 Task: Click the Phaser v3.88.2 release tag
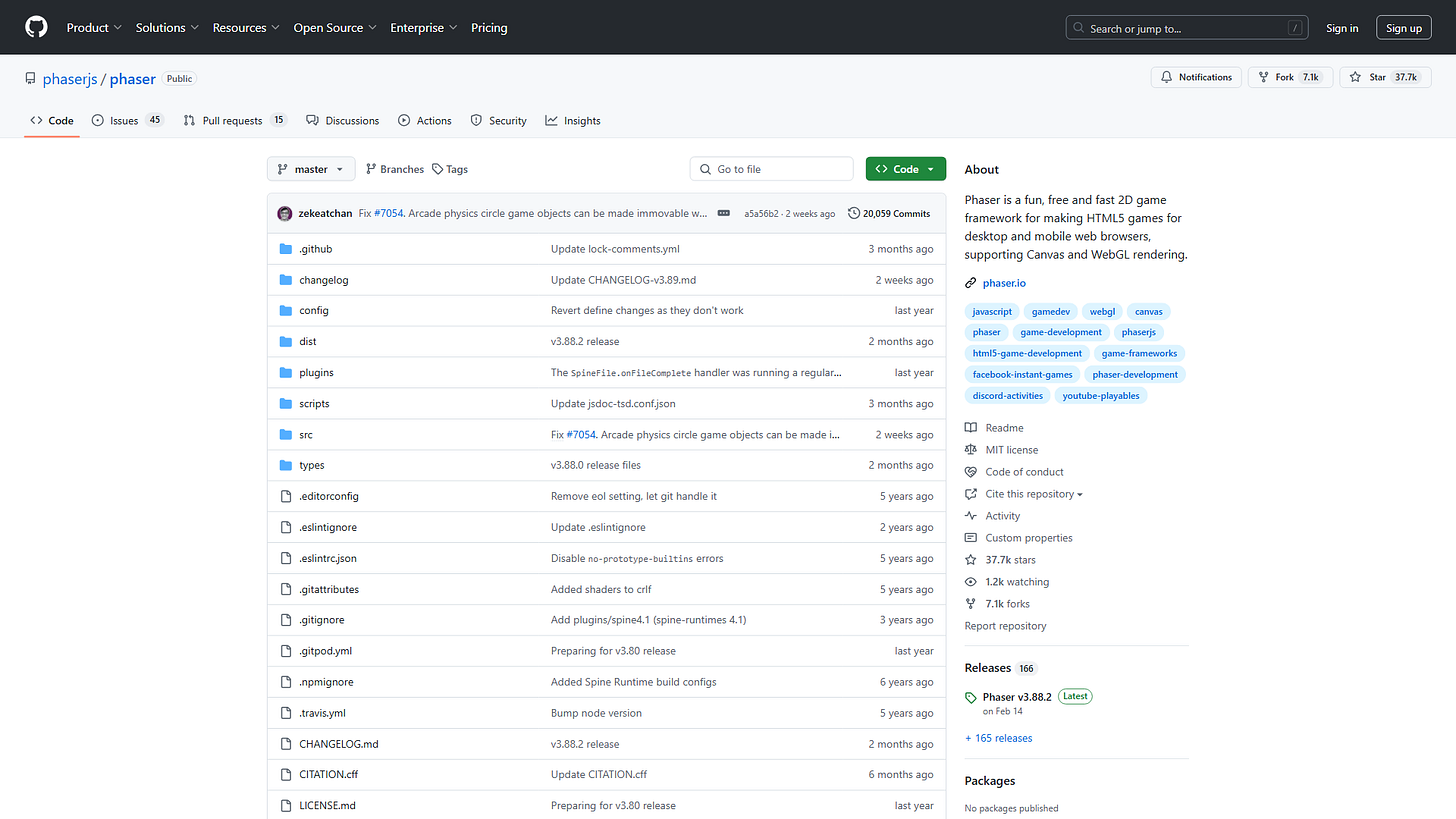tap(1017, 697)
